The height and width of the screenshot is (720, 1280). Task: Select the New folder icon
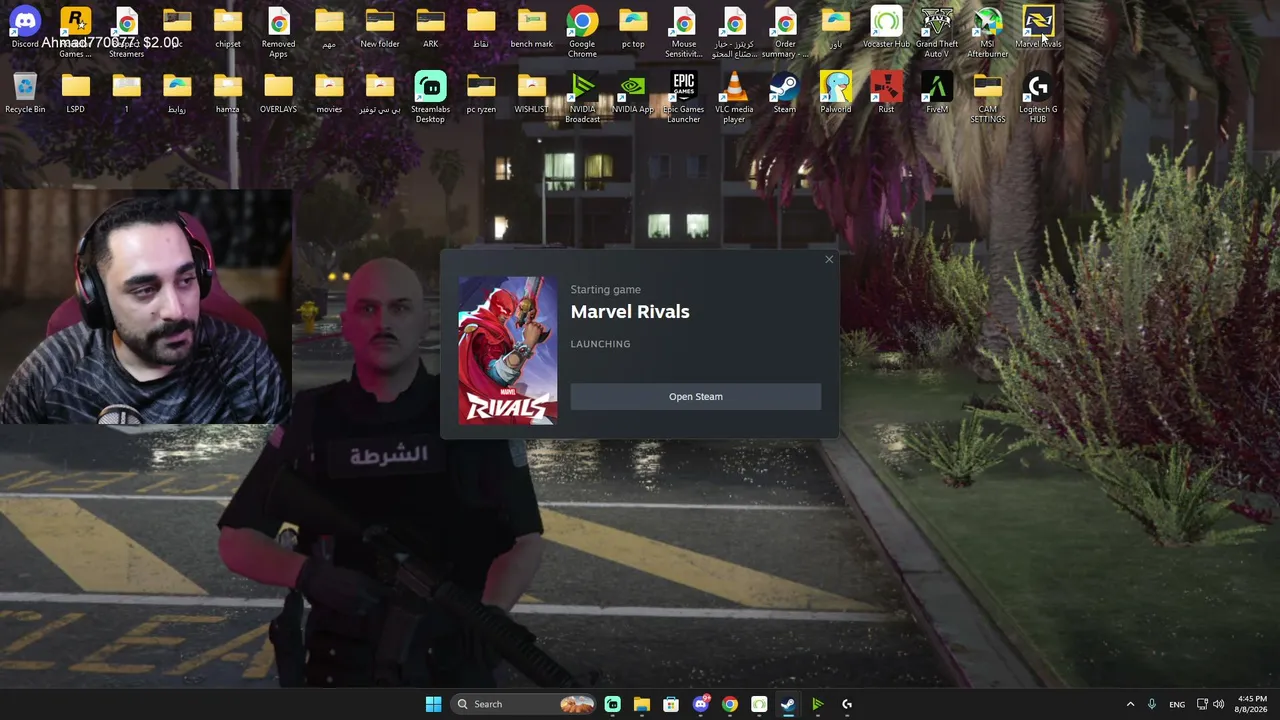click(380, 28)
